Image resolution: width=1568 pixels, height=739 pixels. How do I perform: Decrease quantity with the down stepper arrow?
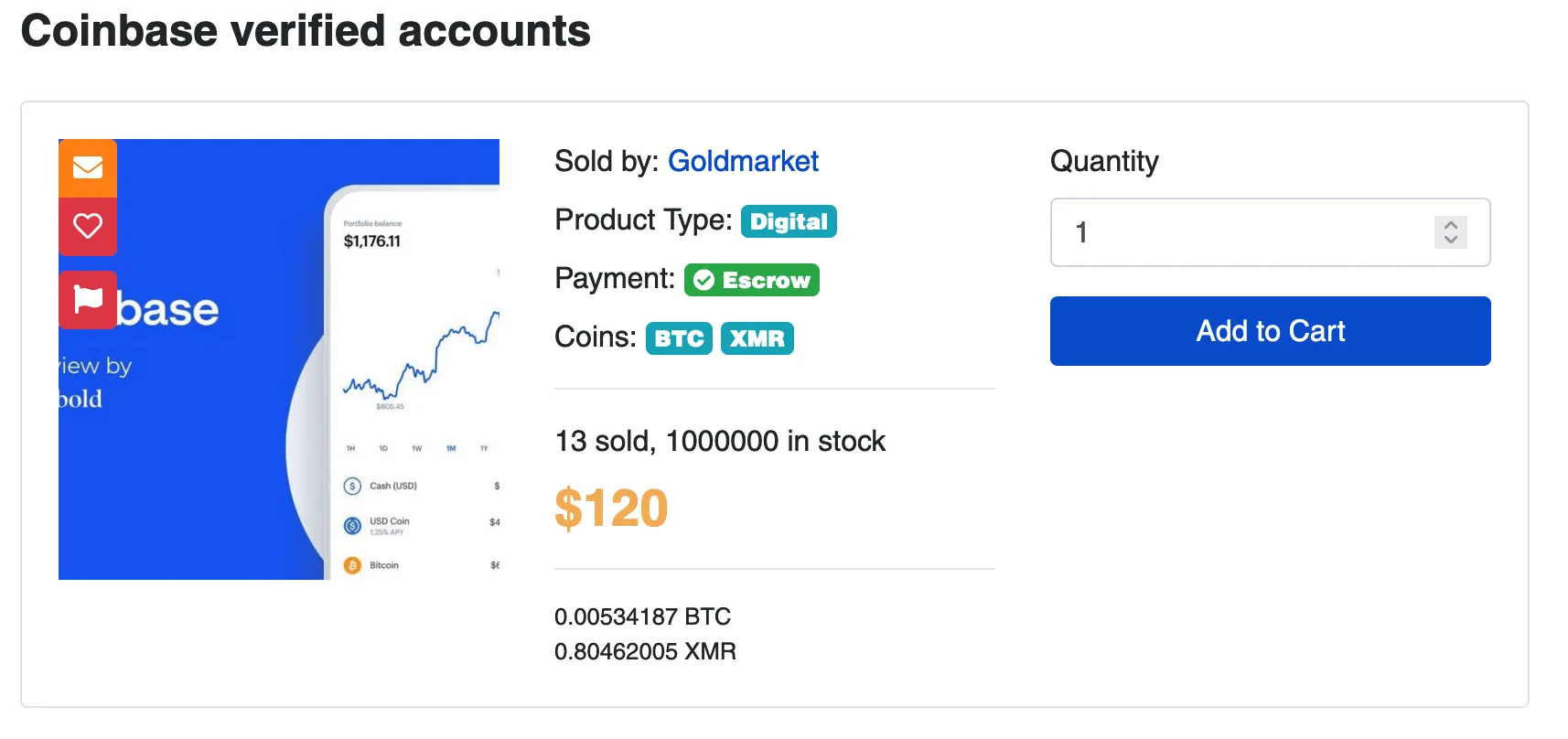tap(1451, 241)
